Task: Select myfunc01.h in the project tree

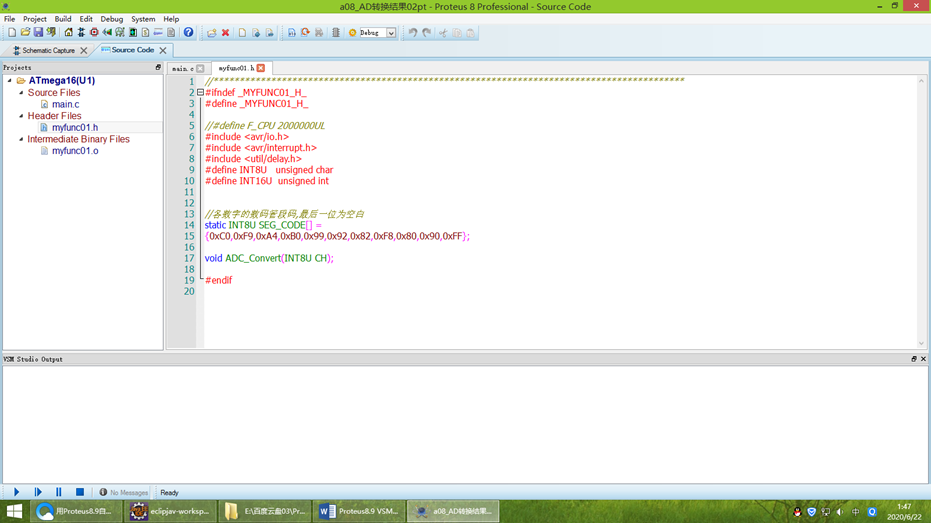Action: [75, 127]
